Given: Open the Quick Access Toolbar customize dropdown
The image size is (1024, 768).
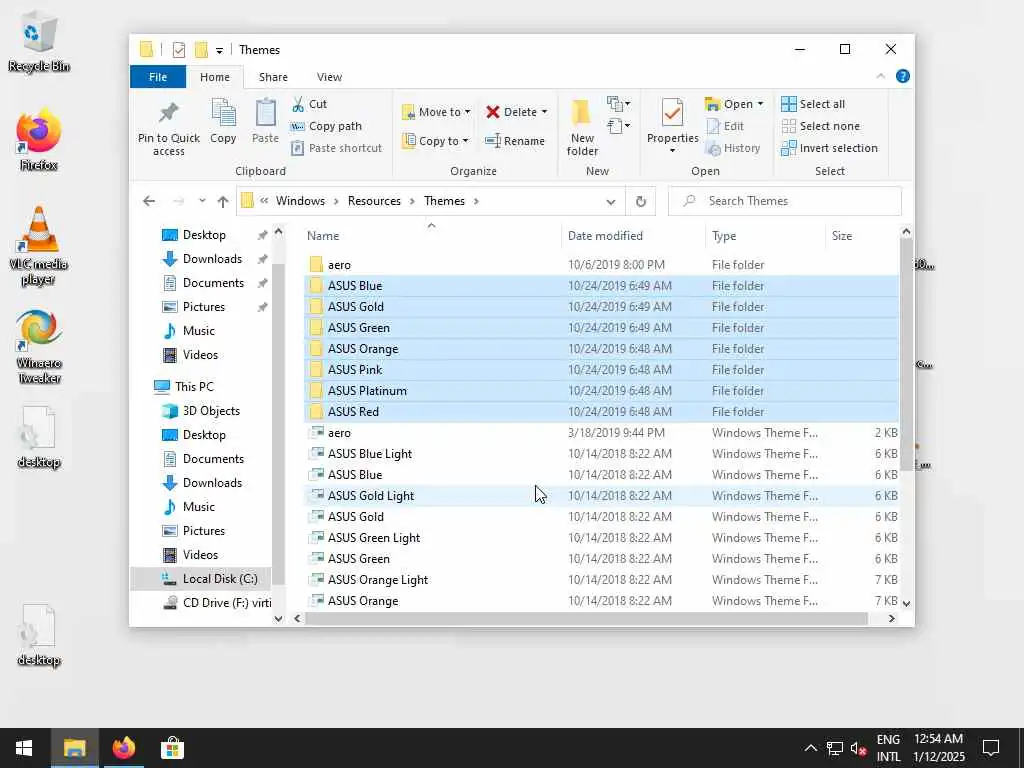Looking at the screenshot, I should click(219, 50).
